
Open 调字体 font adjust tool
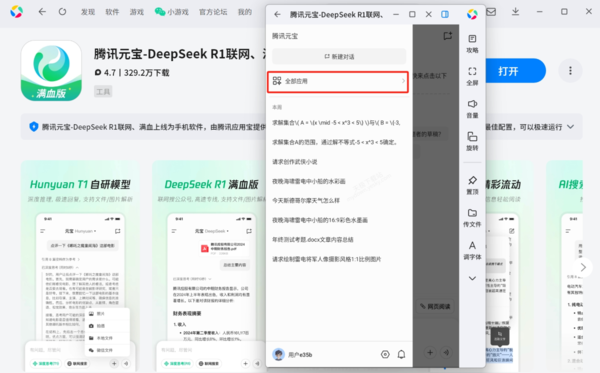472,250
